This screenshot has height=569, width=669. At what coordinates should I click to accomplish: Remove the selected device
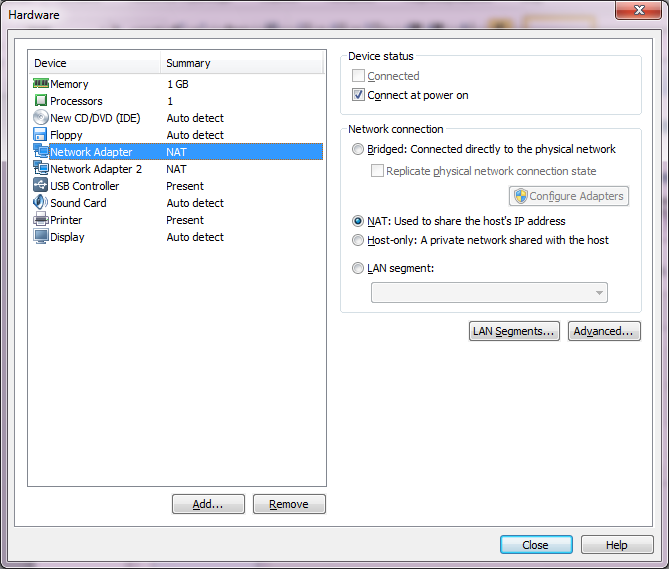point(289,504)
